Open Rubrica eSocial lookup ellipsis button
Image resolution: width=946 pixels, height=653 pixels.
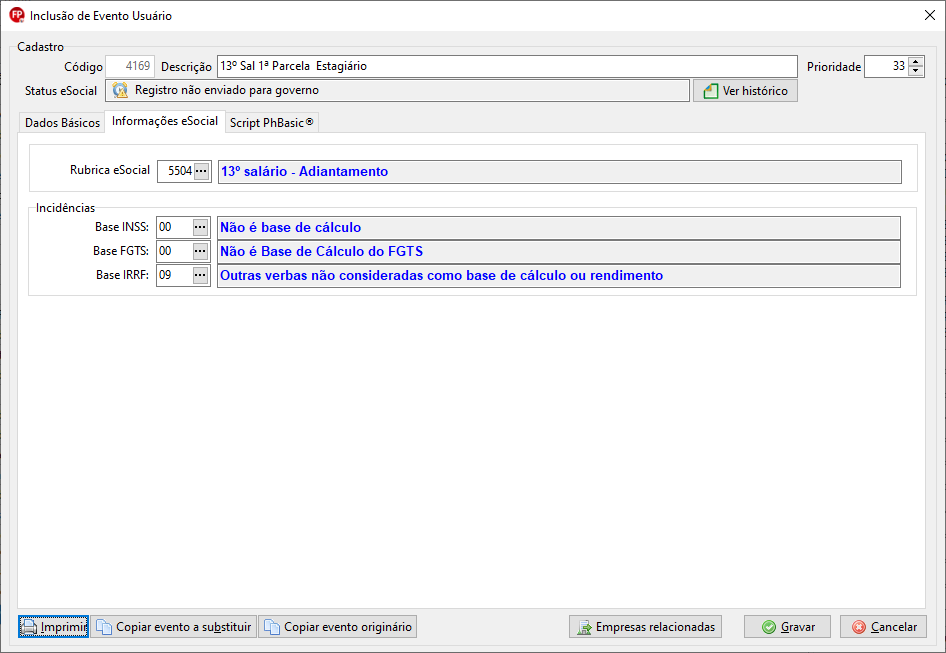(x=202, y=171)
